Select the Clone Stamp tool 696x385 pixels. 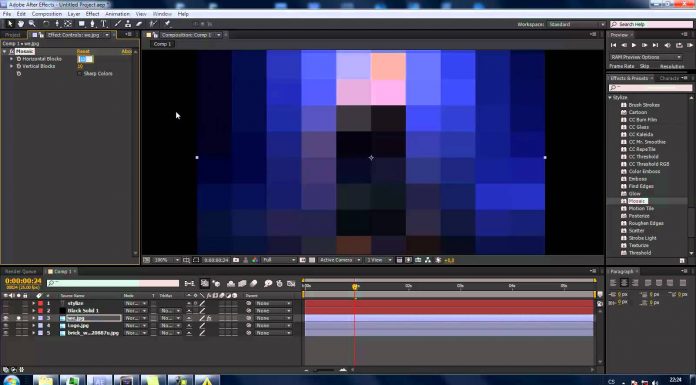pyautogui.click(x=128, y=24)
